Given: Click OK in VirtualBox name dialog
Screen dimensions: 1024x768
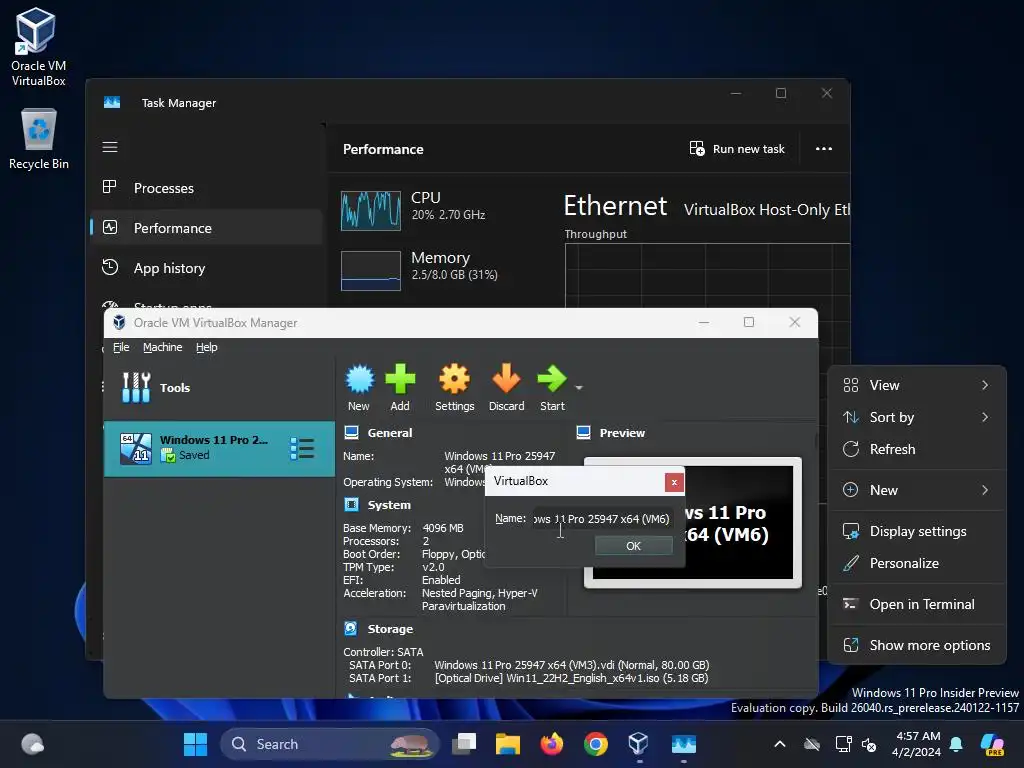Looking at the screenshot, I should (633, 546).
